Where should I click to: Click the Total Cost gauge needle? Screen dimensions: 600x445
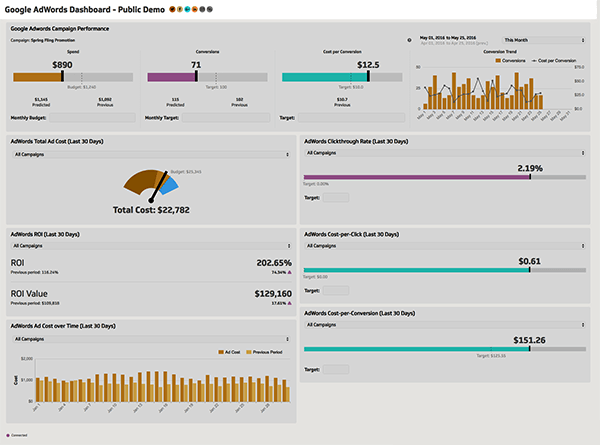158,187
